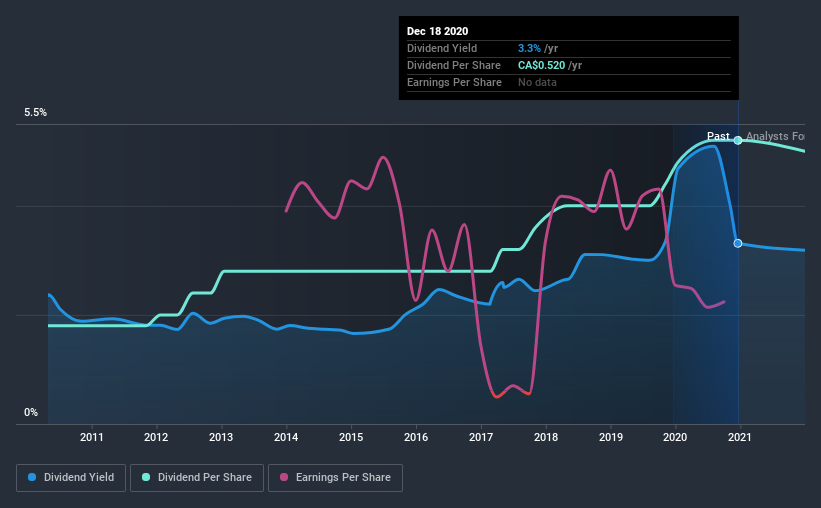
Task: Click the CA$0.520 dividend per share value
Action: (541, 65)
